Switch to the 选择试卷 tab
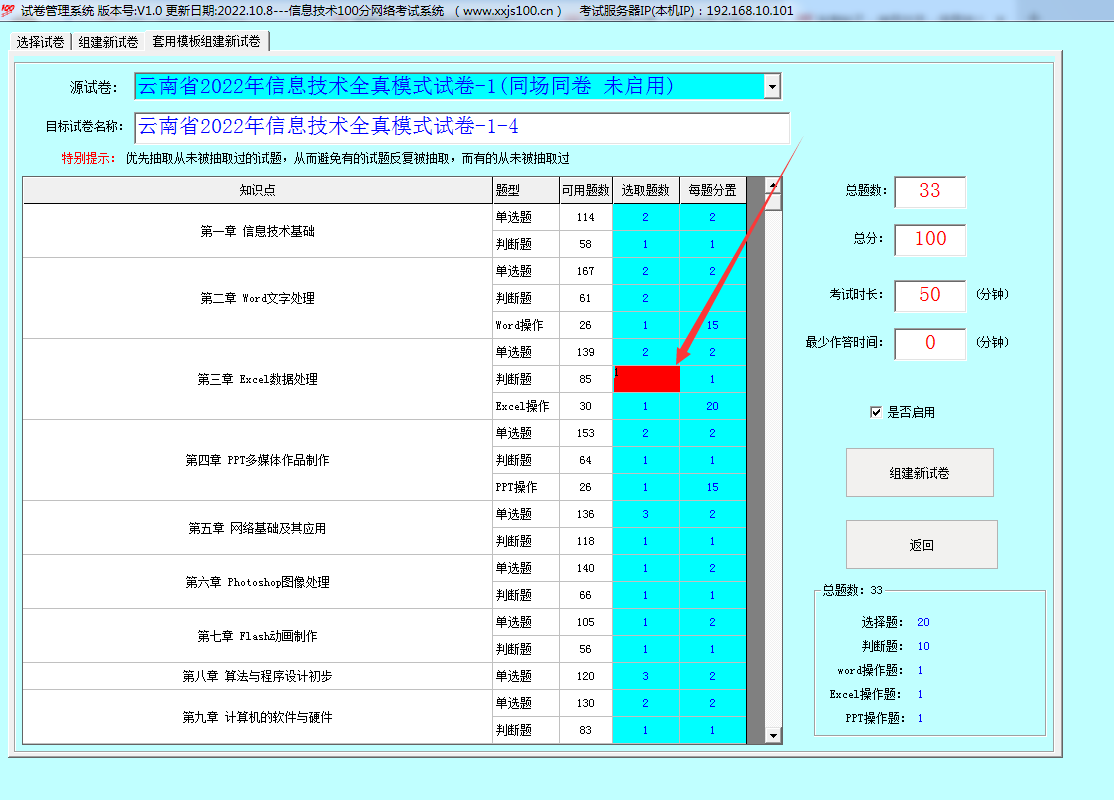 tap(40, 42)
